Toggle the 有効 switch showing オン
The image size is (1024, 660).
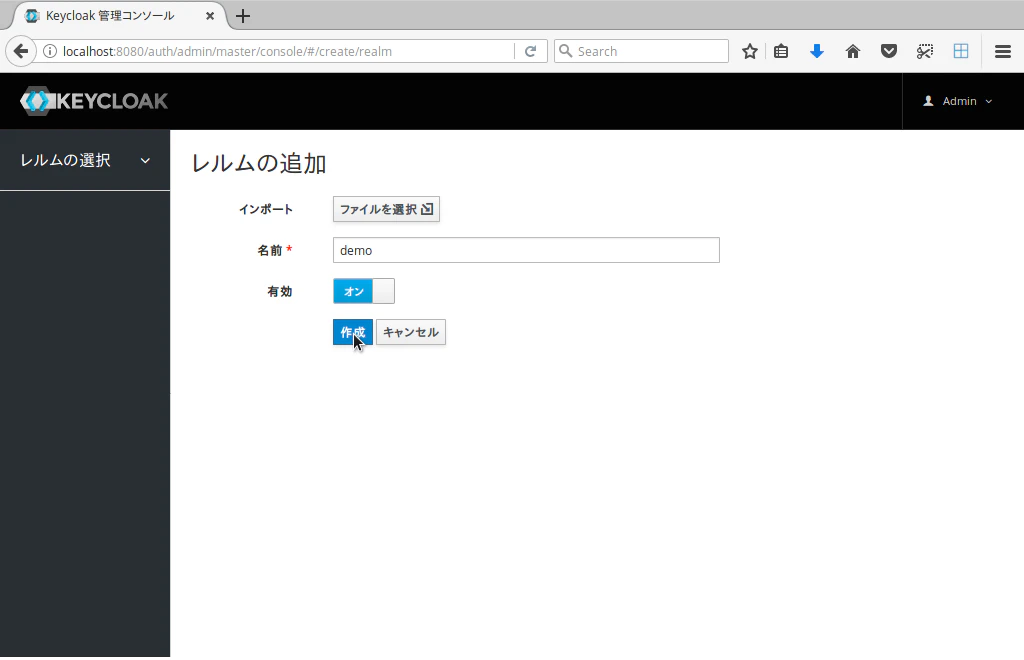[364, 291]
